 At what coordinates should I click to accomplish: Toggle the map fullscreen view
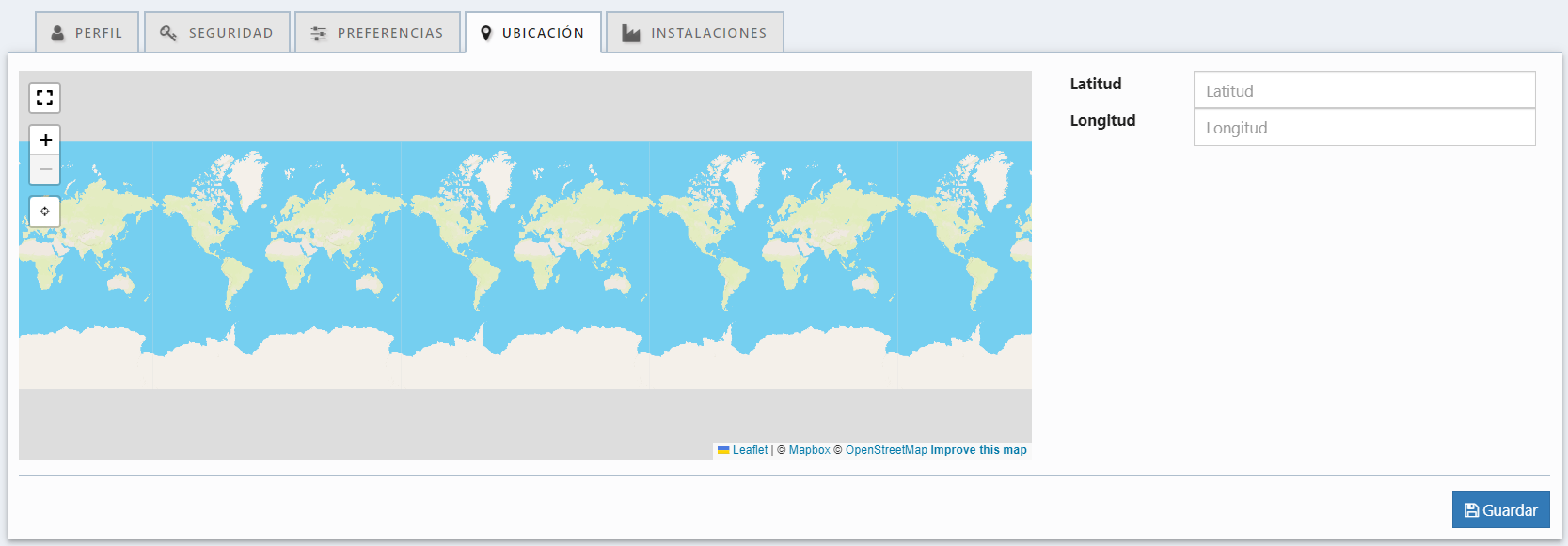(44, 98)
